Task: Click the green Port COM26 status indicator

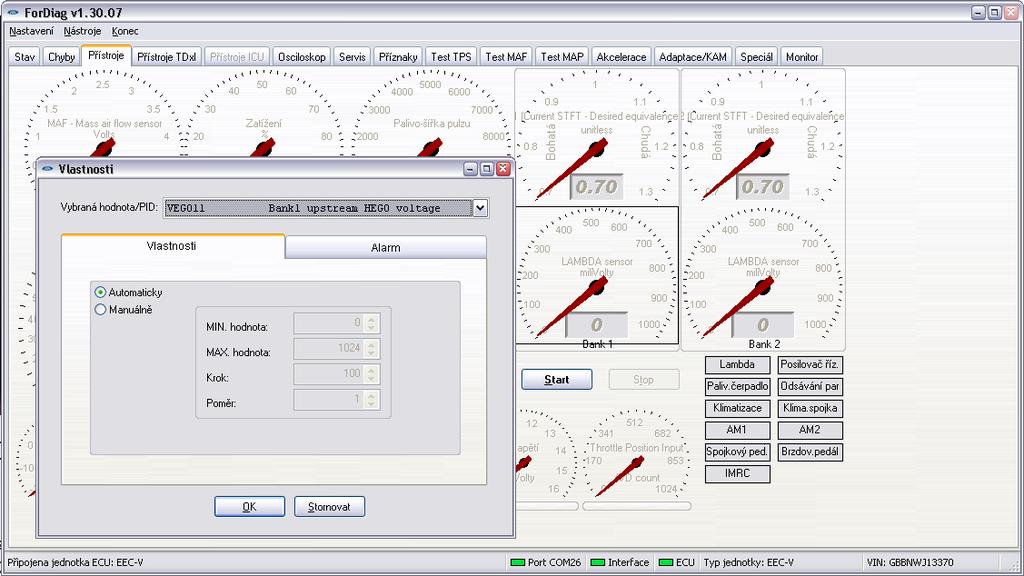Action: pyautogui.click(x=518, y=562)
